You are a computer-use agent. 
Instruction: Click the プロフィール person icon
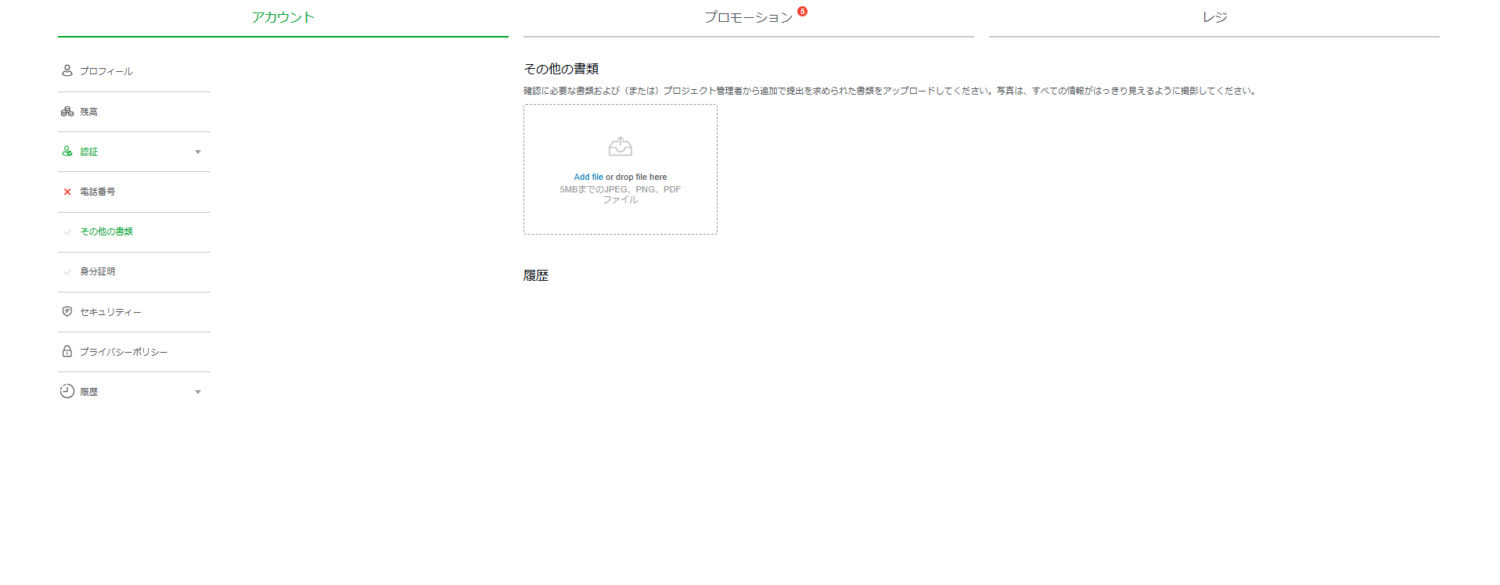(67, 71)
